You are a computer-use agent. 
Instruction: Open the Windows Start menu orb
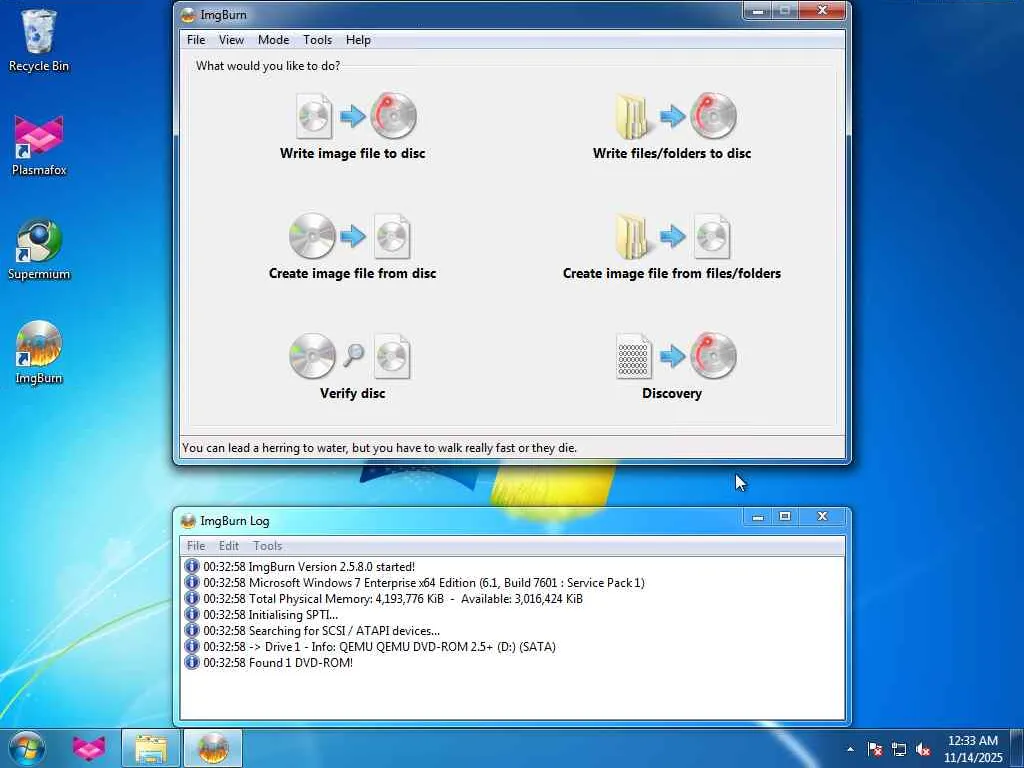tap(27, 748)
